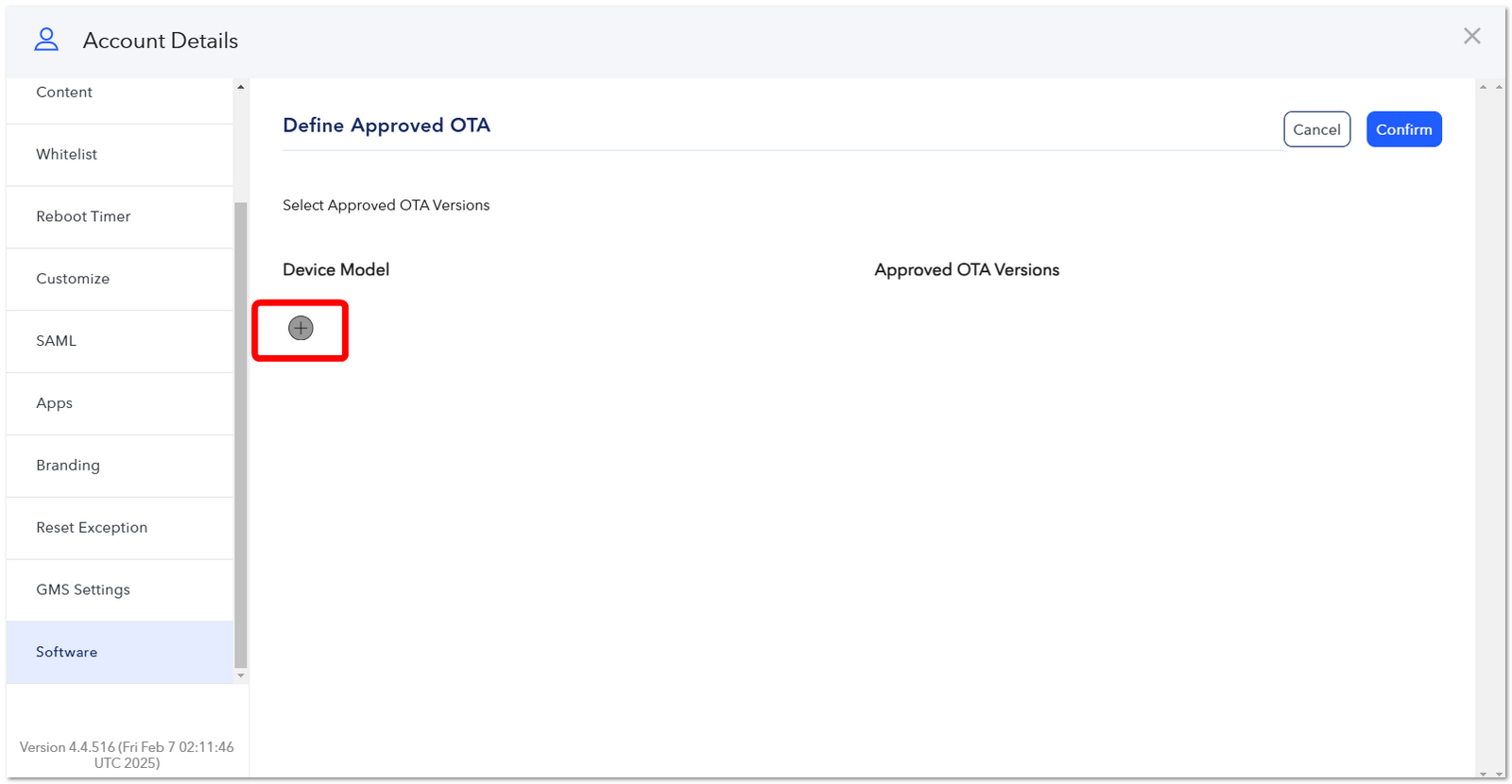Switch to the Apps section
This screenshot has width=1512, height=784.
point(119,403)
